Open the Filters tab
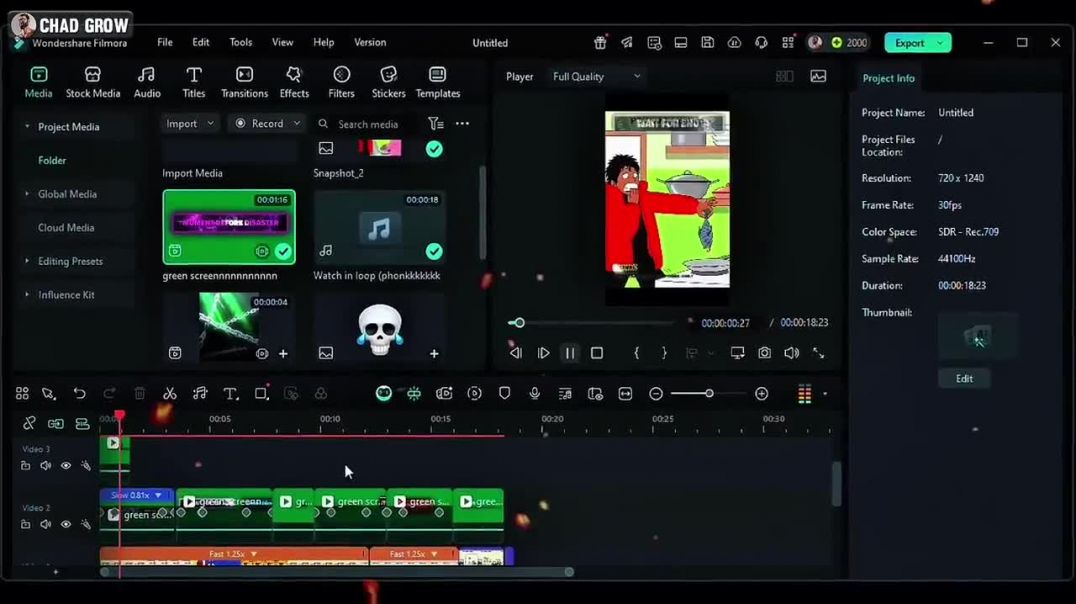Viewport: 1076px width, 604px height. coord(341,82)
